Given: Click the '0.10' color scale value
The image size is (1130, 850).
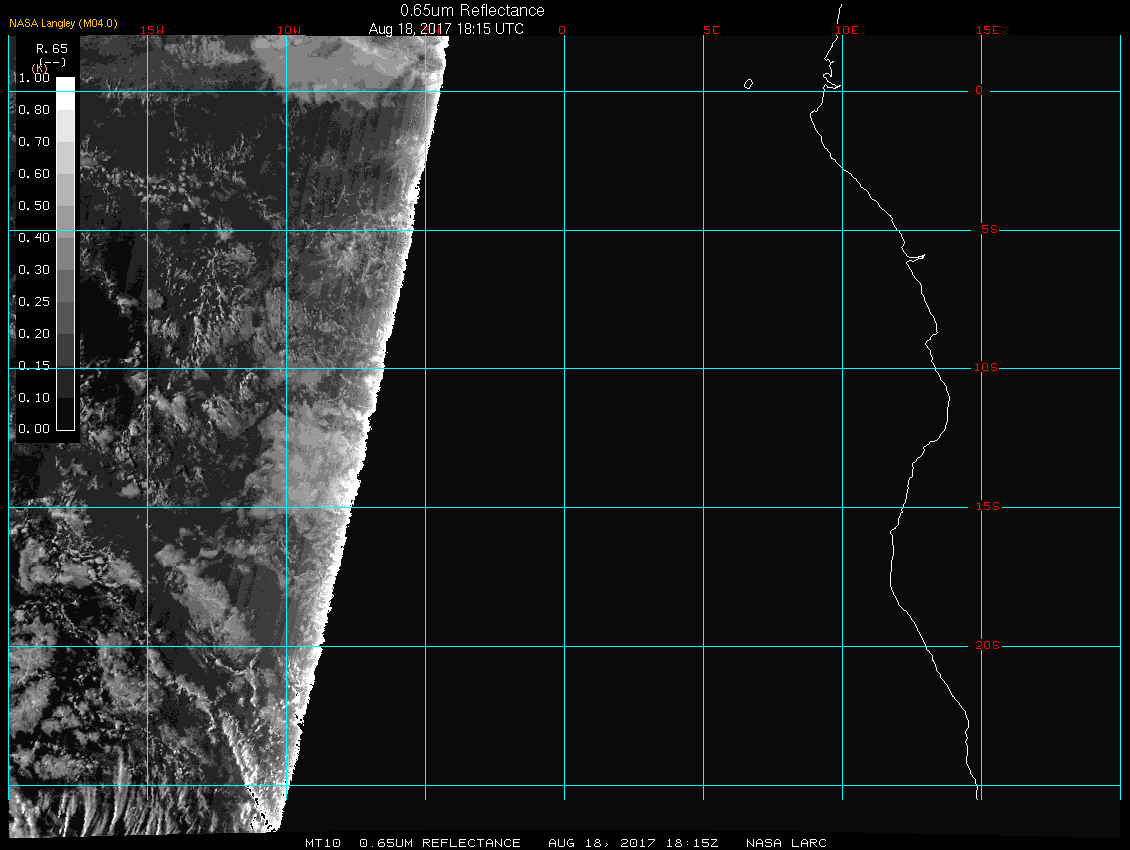Looking at the screenshot, I should [x=34, y=398].
